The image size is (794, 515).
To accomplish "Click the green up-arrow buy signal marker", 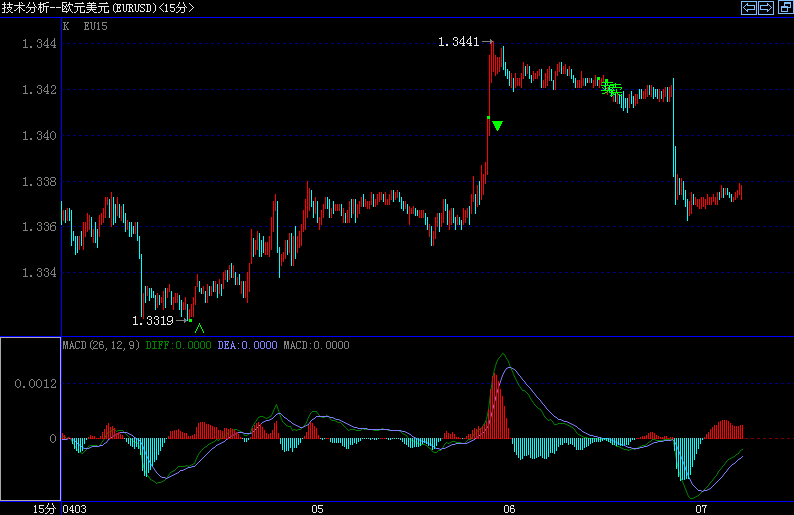I will coord(200,328).
